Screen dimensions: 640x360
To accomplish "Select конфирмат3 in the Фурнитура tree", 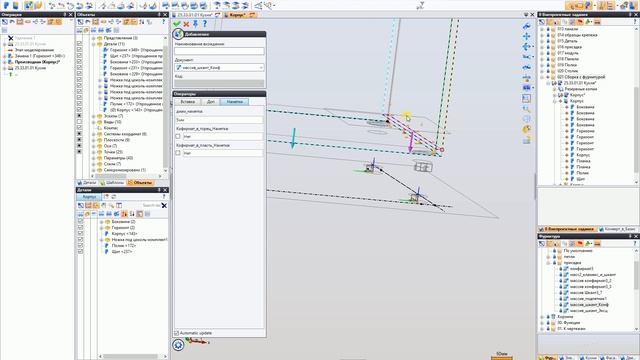I will pos(582,269).
